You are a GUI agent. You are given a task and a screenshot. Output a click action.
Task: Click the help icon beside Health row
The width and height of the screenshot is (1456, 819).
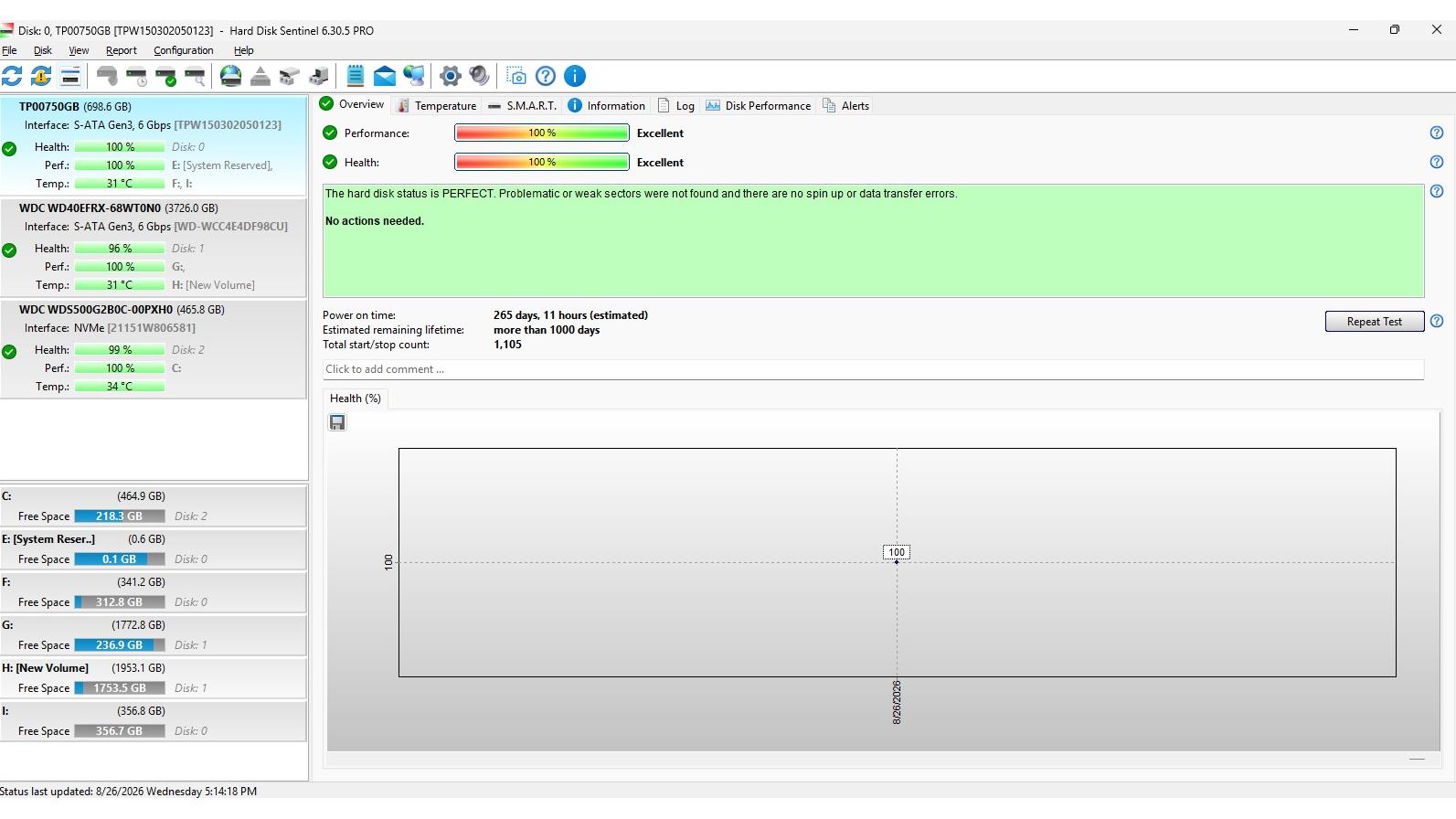[x=1437, y=163]
